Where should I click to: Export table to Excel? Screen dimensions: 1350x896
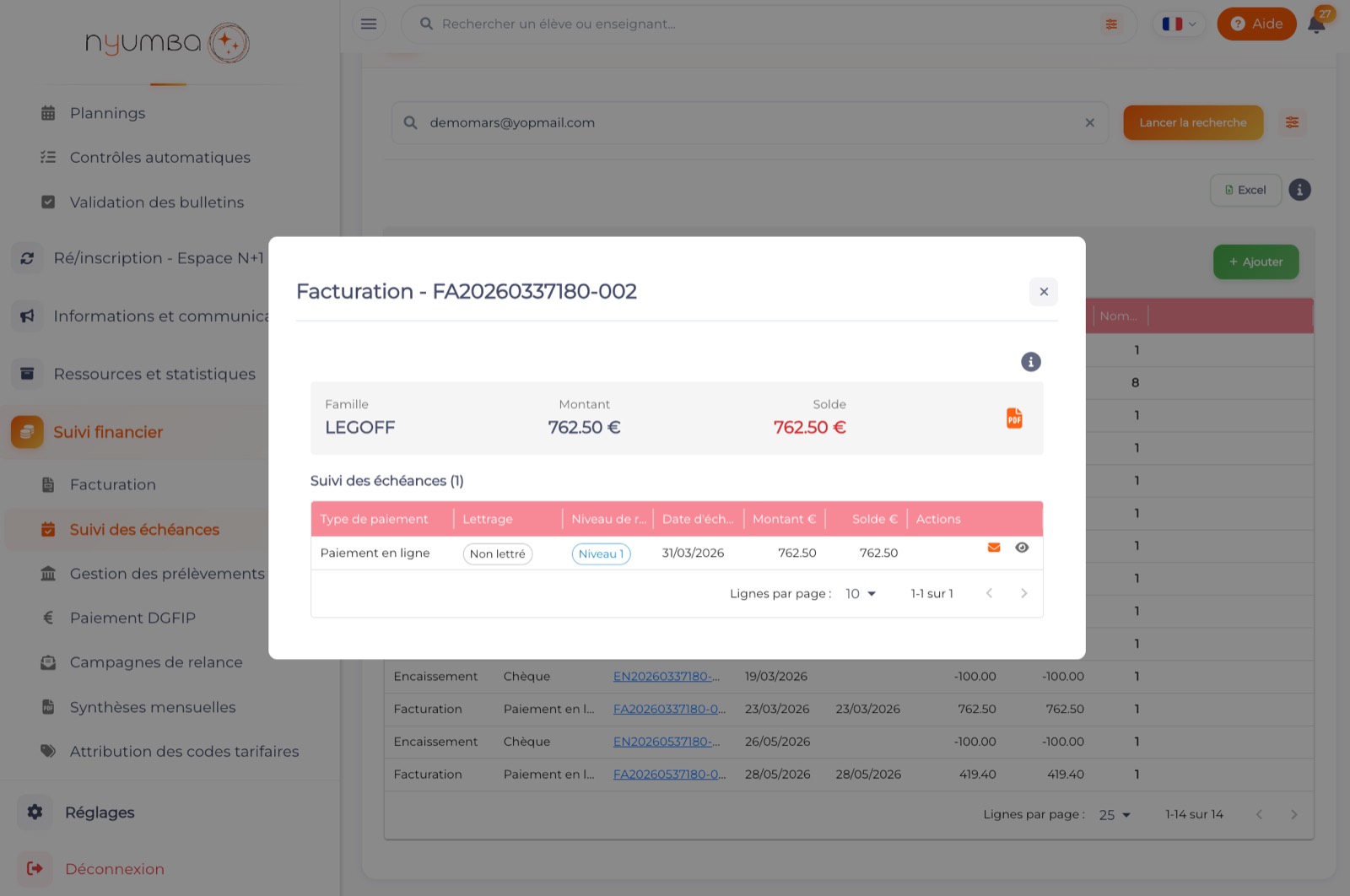point(1245,191)
